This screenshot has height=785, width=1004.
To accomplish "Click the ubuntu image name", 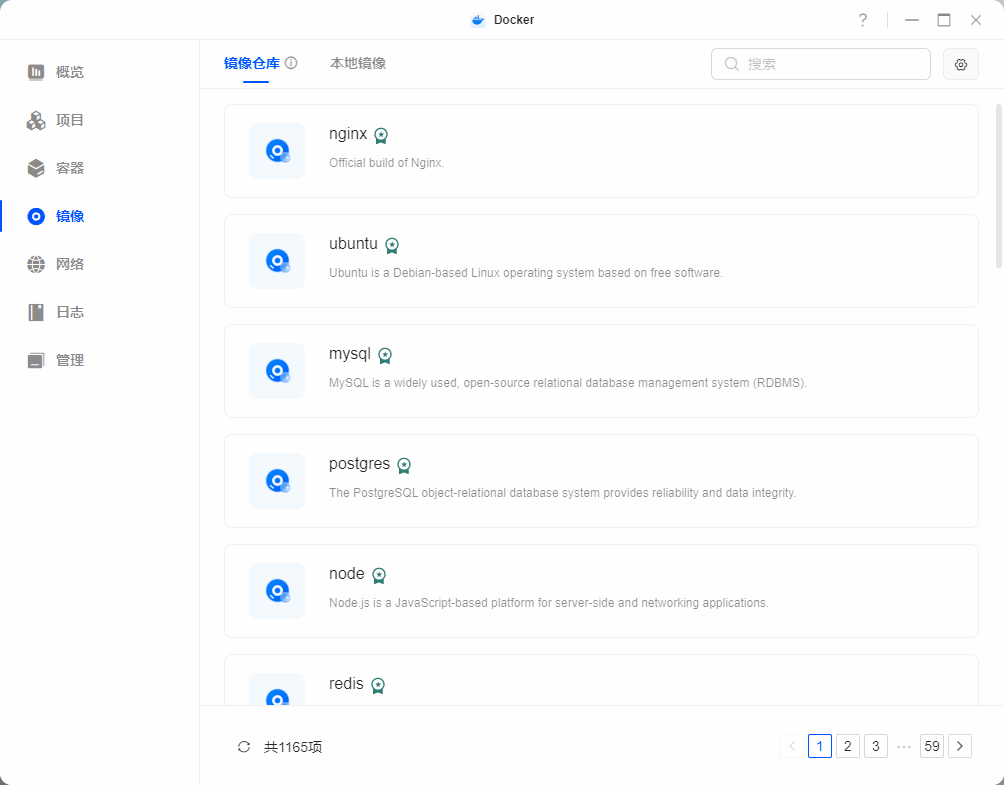I will [353, 244].
